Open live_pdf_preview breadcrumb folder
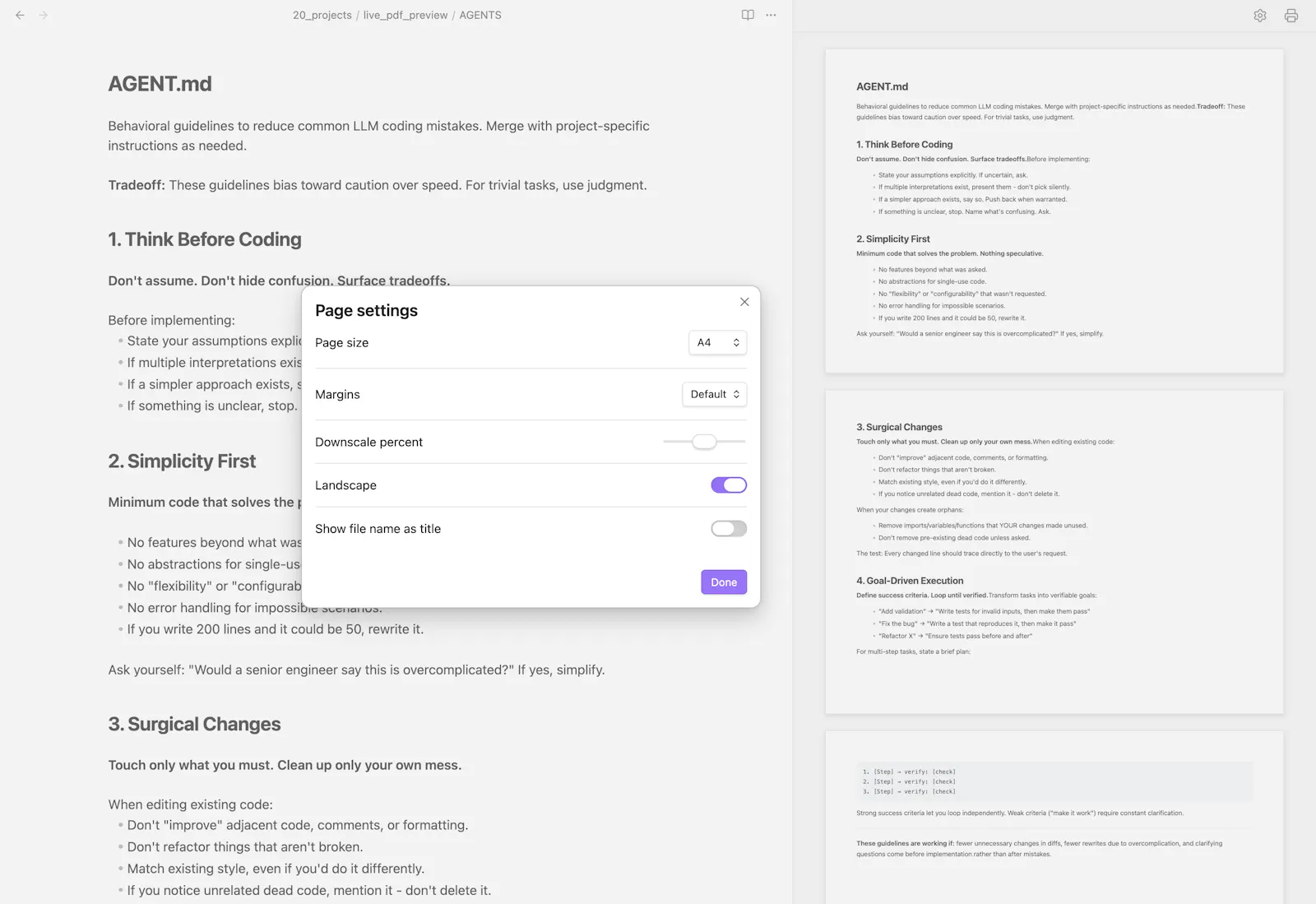This screenshot has height=904, width=1316. click(x=405, y=15)
